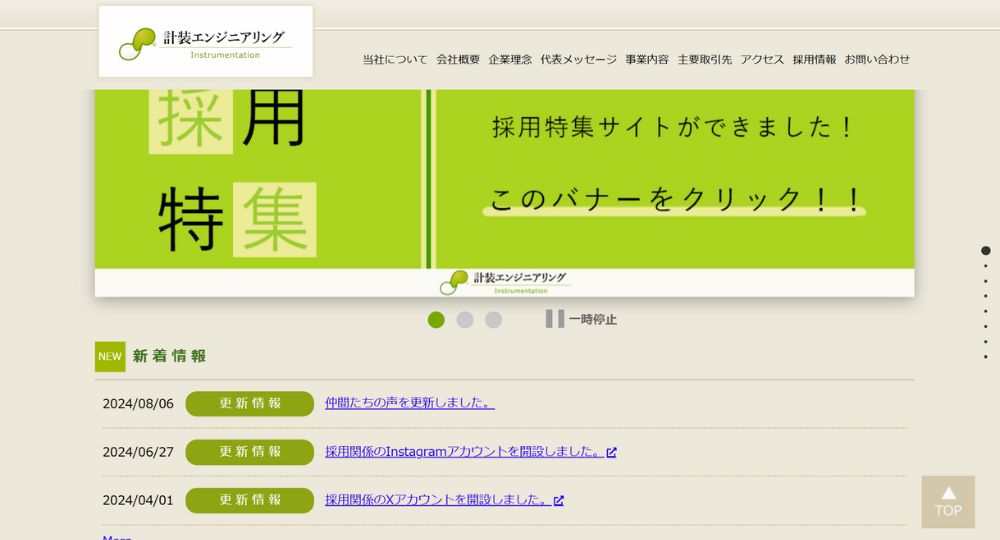Viewport: 1000px width, 540px height.
Task: Navigate to アクセス
Action: tap(762, 59)
